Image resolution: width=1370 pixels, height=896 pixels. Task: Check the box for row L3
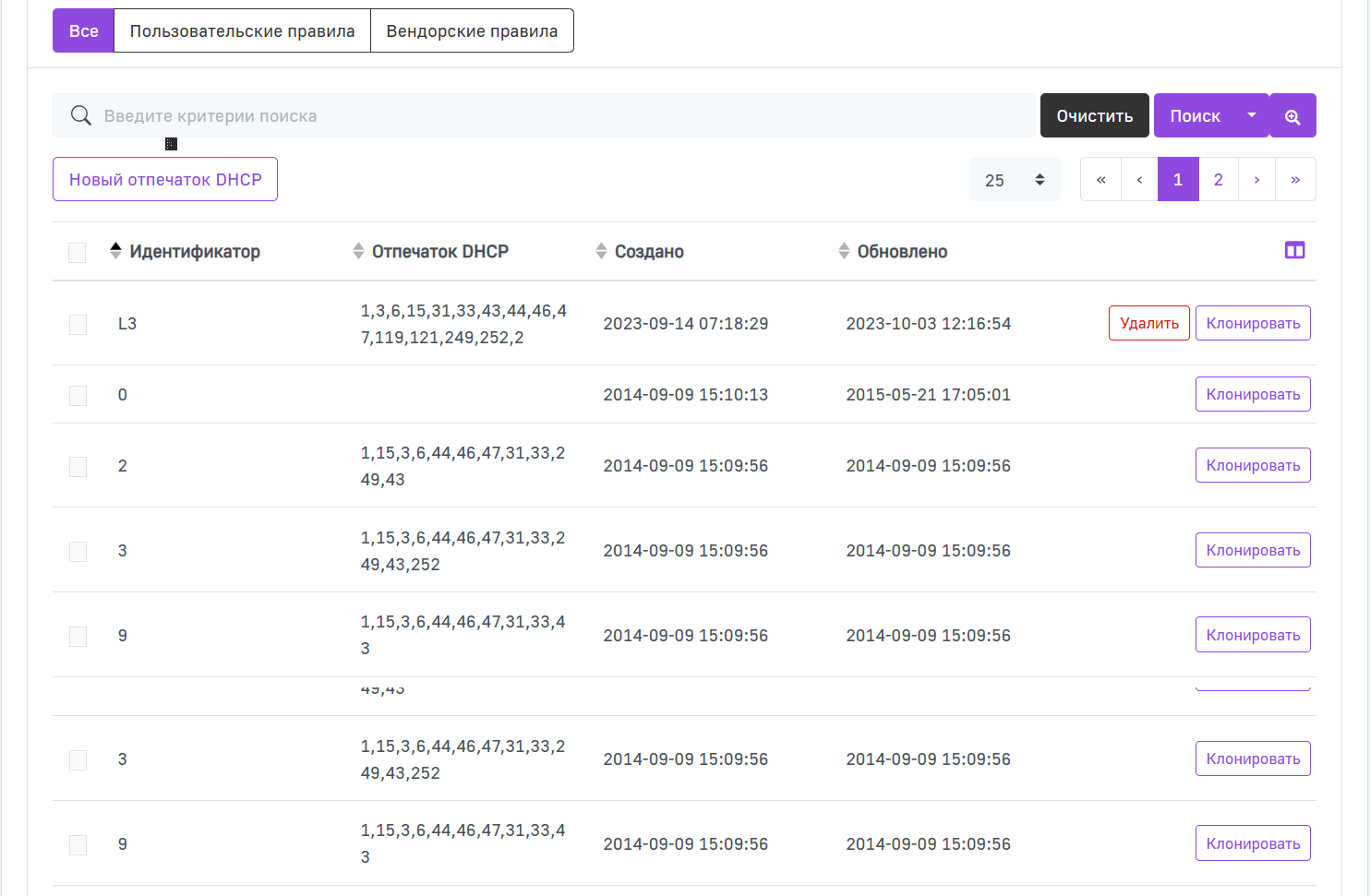tap(78, 325)
